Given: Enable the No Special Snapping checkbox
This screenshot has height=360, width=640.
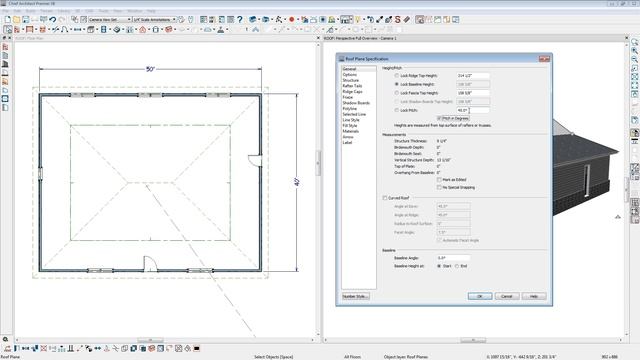Looking at the screenshot, I should point(439,187).
